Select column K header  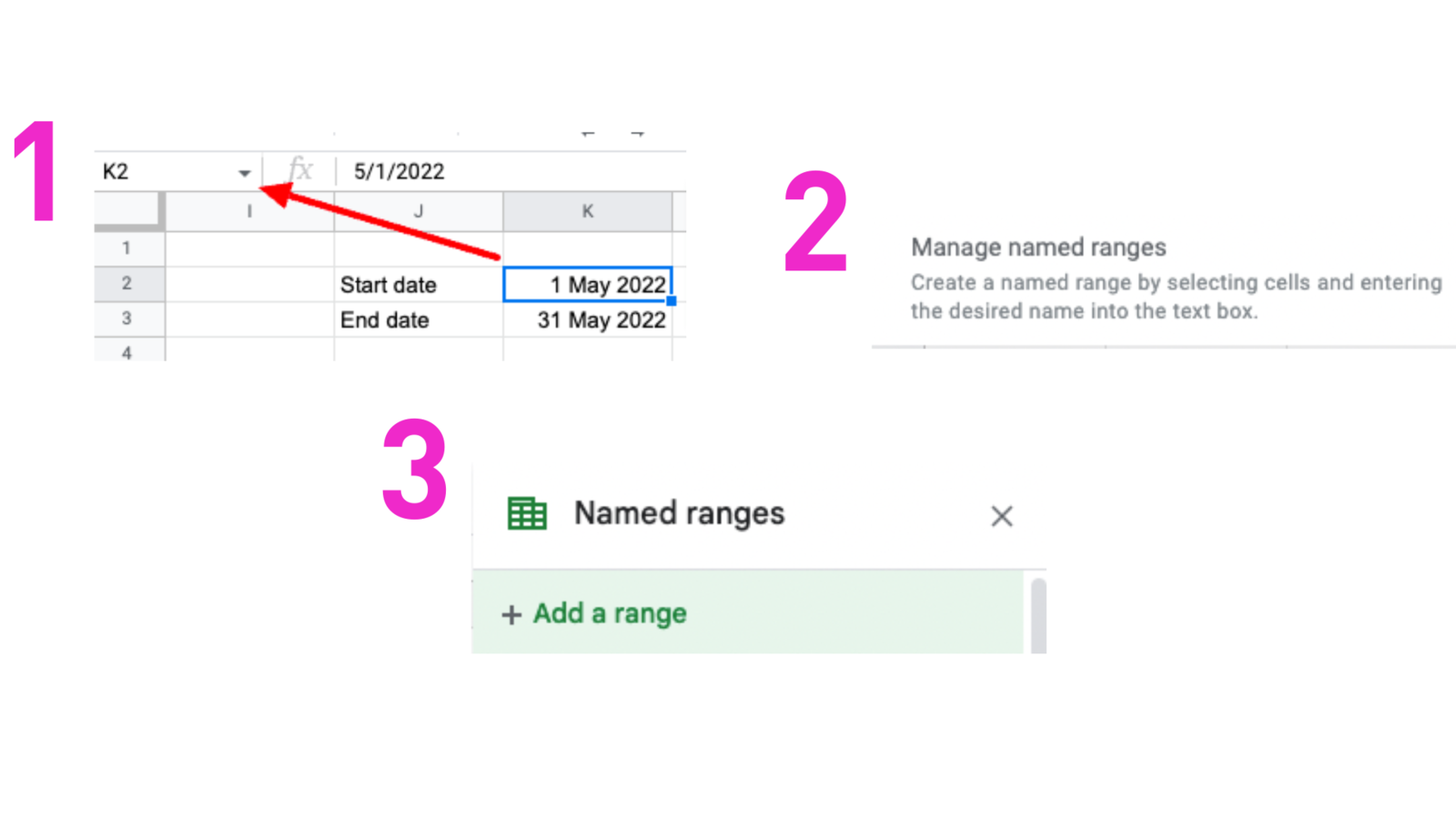[587, 210]
